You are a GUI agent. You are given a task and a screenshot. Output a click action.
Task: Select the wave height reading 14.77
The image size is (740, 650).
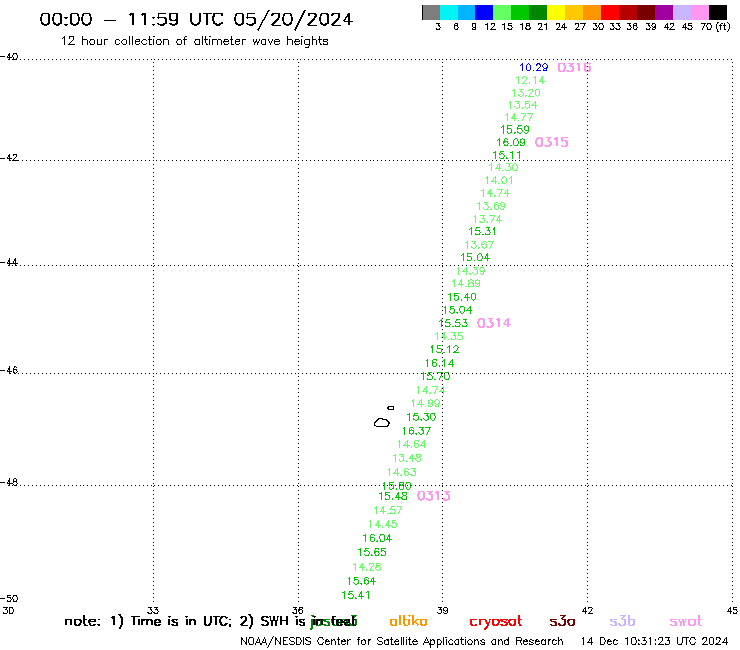point(519,117)
